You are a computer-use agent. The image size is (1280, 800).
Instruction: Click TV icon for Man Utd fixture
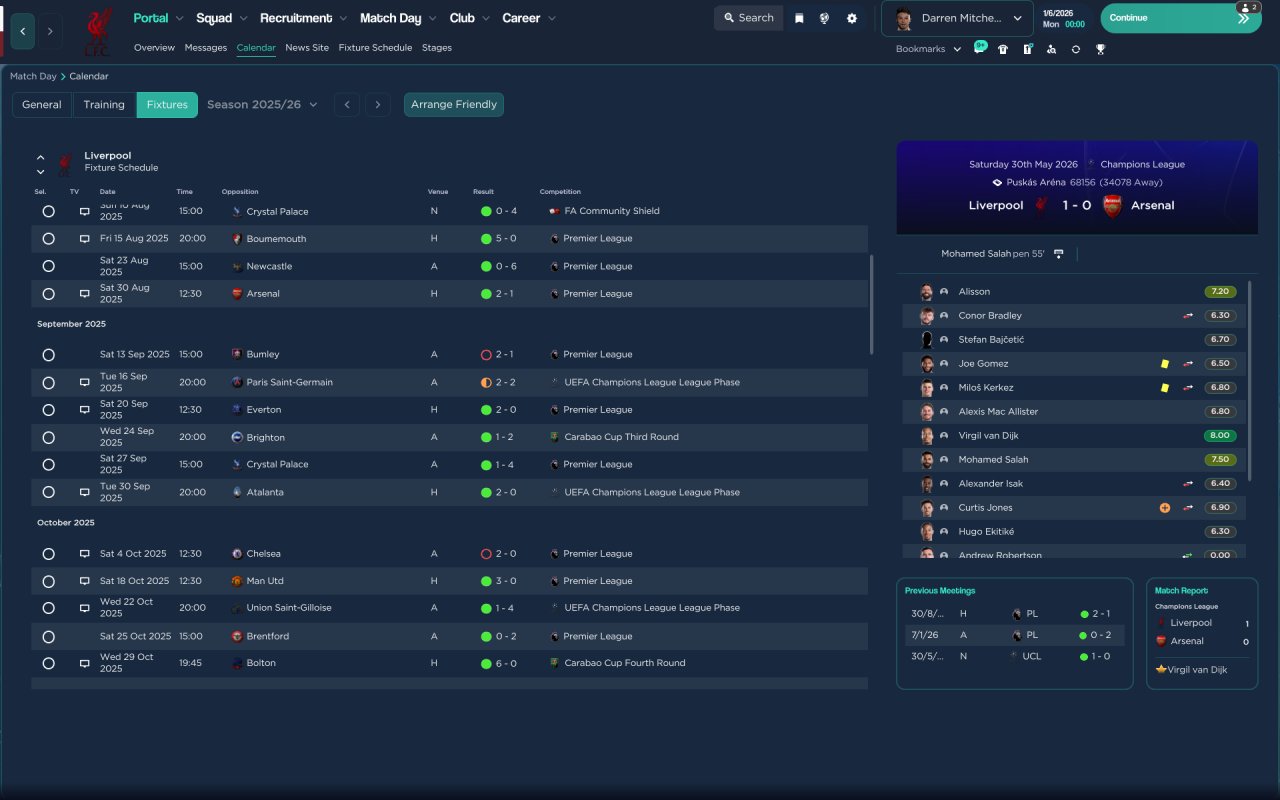[84, 581]
